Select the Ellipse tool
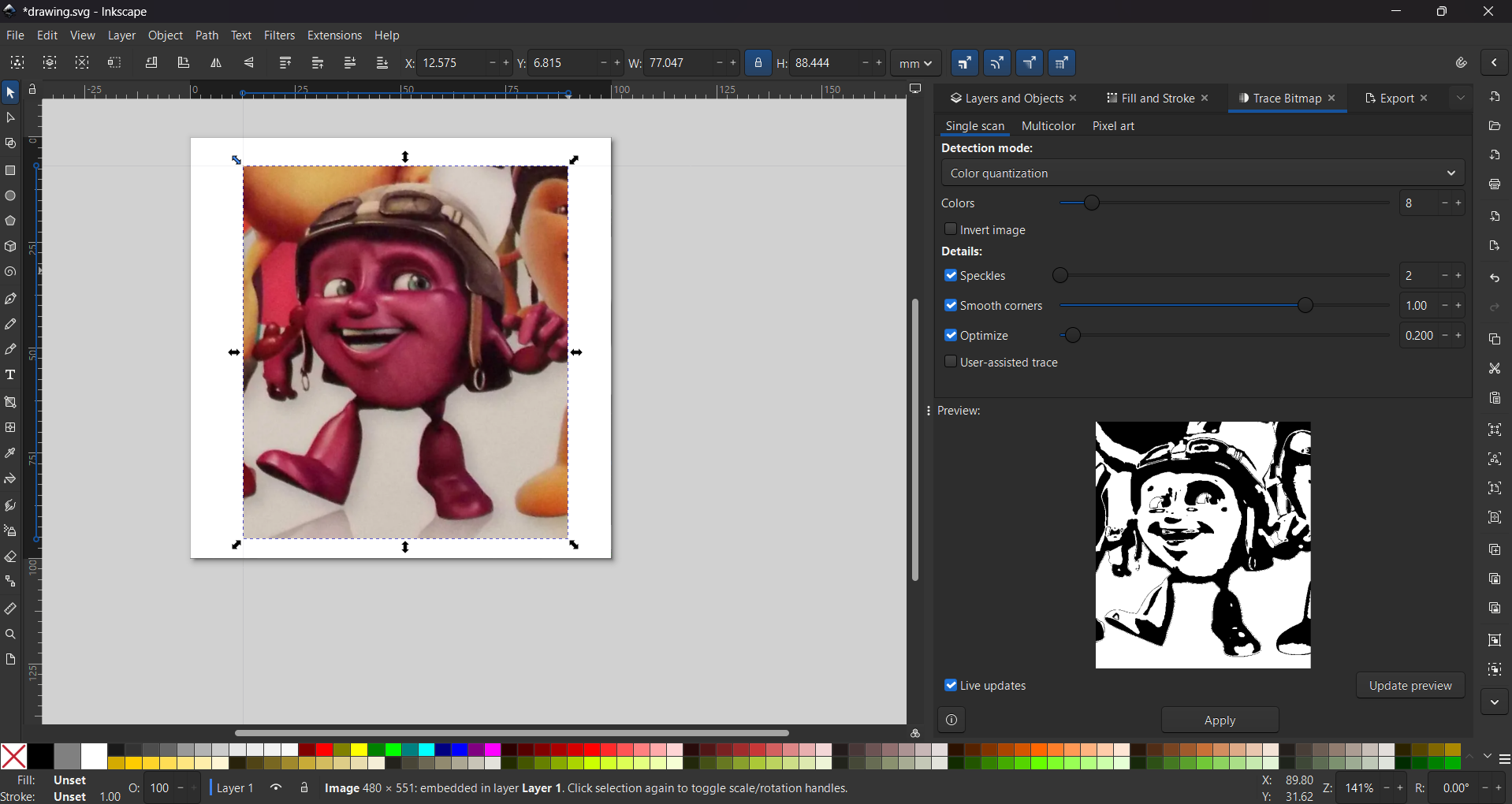 tap(10, 195)
